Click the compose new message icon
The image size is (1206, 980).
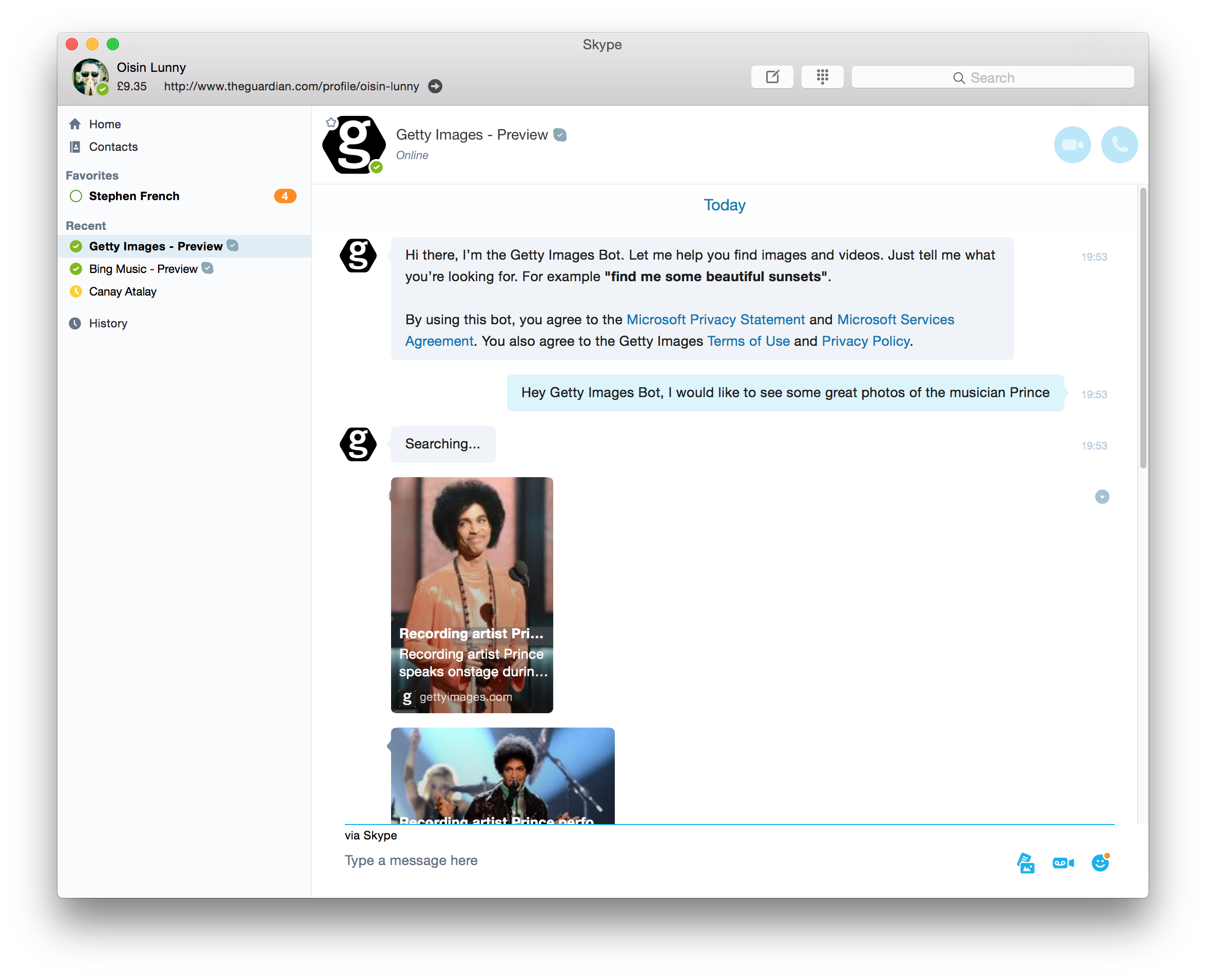772,77
